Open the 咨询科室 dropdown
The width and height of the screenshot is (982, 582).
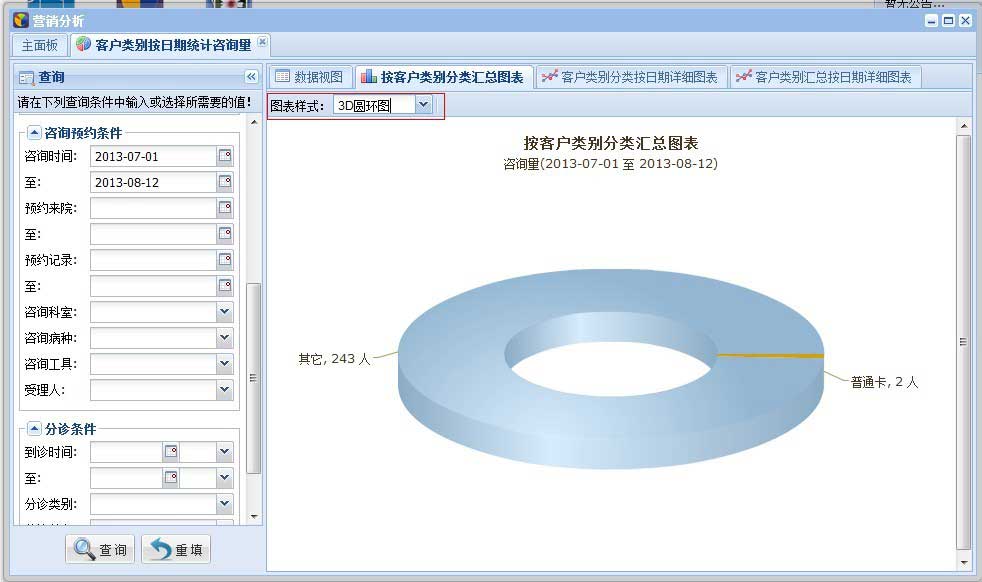click(x=225, y=312)
